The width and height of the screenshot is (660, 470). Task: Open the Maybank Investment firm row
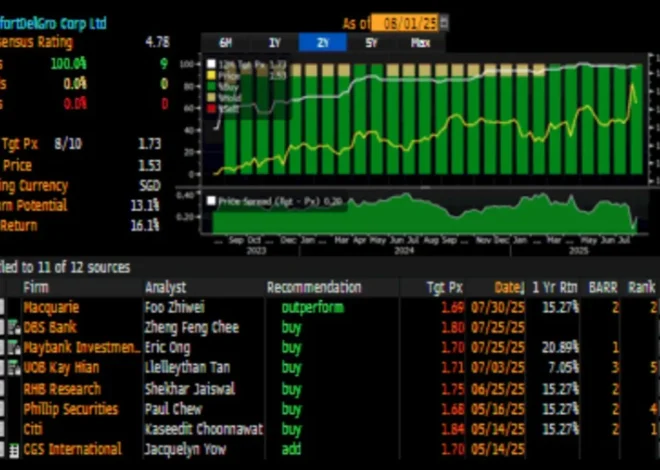82,348
